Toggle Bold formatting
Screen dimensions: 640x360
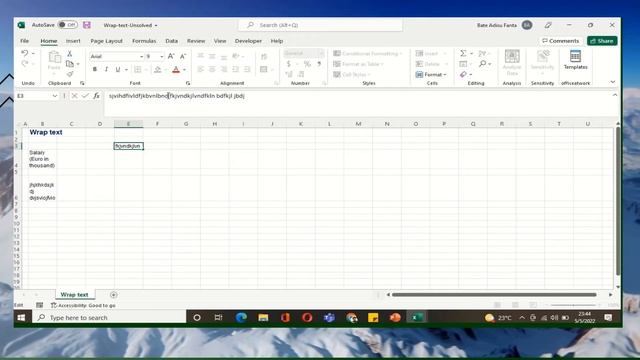[95, 69]
